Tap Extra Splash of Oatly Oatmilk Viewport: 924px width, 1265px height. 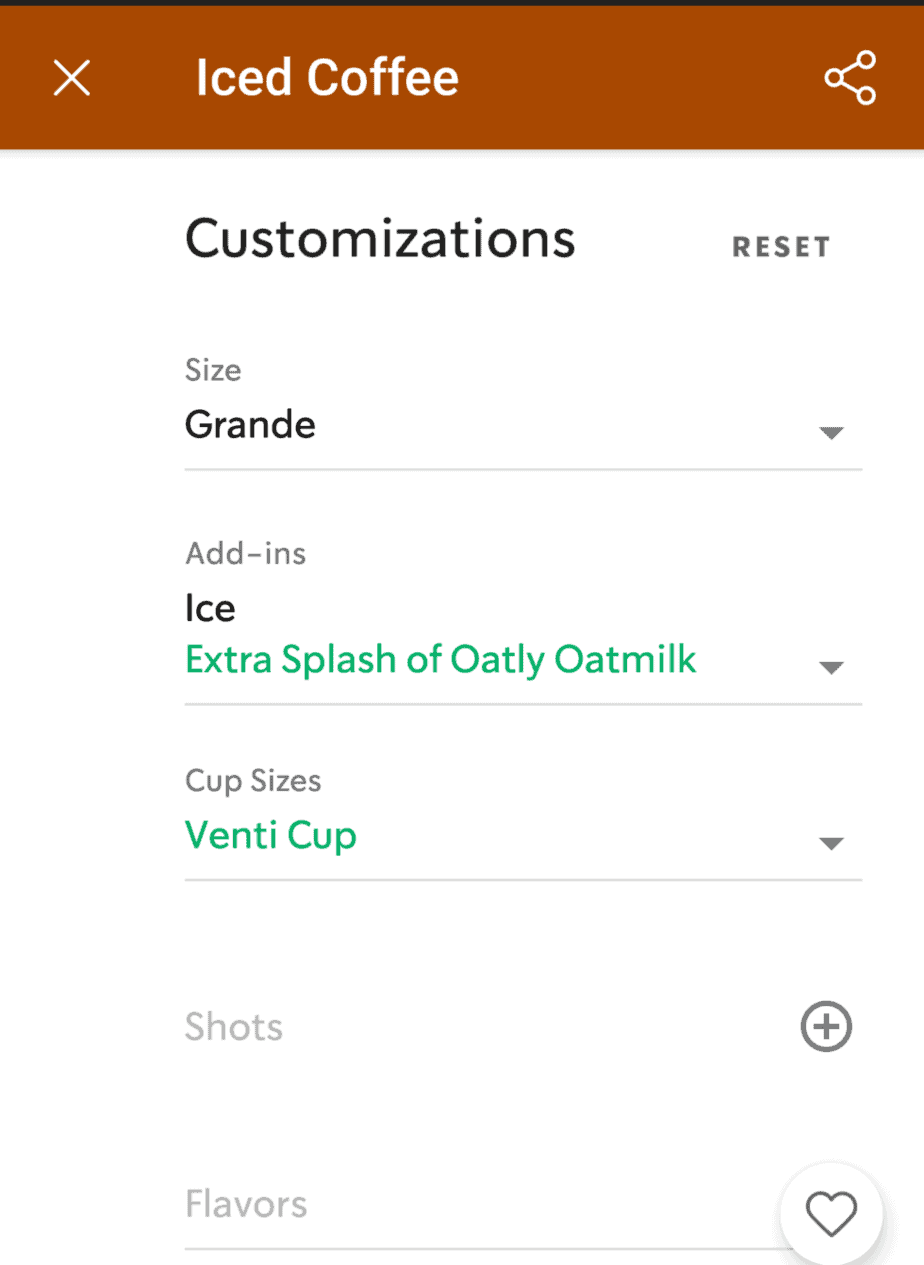pos(441,660)
